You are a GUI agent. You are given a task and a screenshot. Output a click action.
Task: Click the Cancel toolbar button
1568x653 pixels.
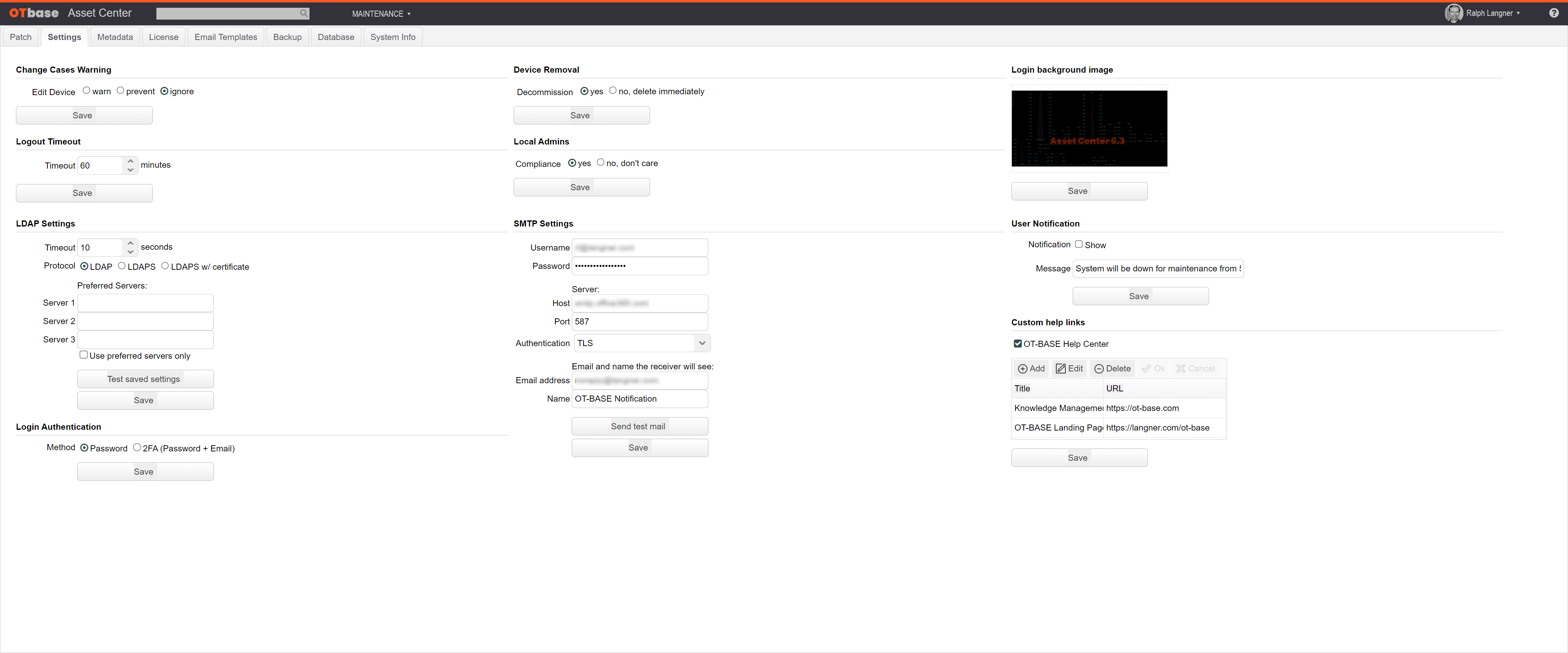click(1195, 368)
